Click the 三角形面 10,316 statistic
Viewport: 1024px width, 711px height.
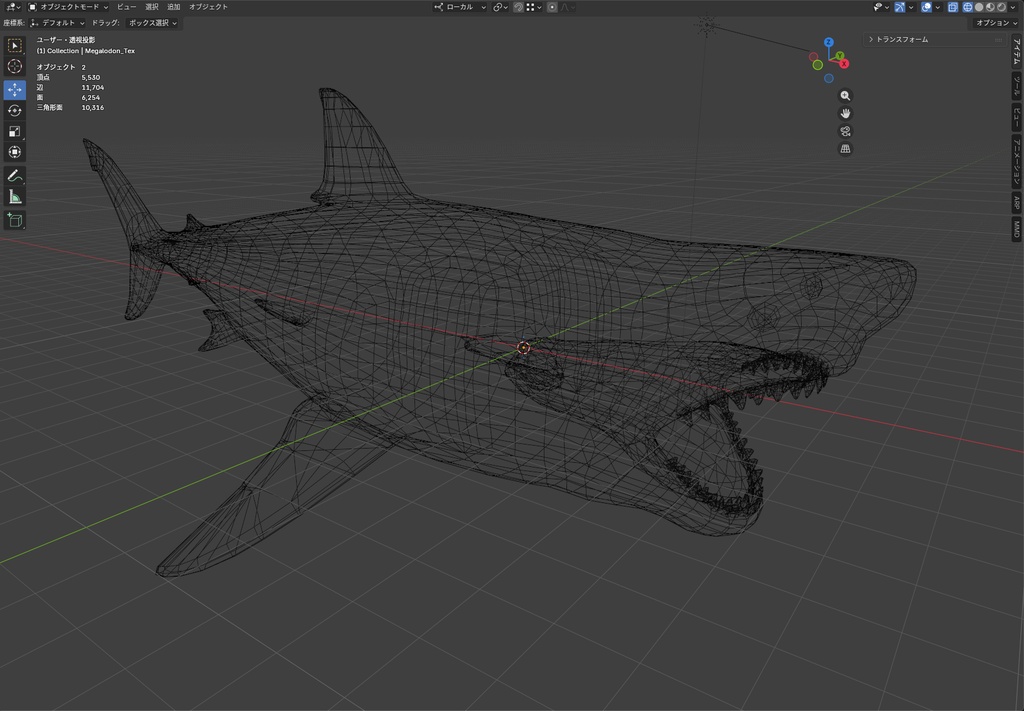coord(70,108)
